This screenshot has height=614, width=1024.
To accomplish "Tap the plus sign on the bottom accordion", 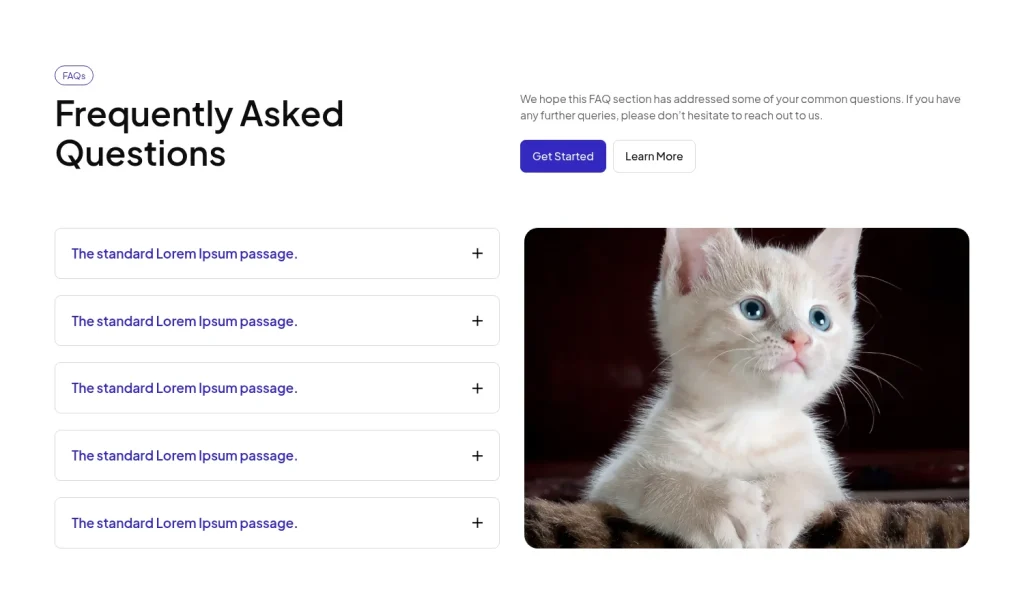I will pyautogui.click(x=477, y=522).
